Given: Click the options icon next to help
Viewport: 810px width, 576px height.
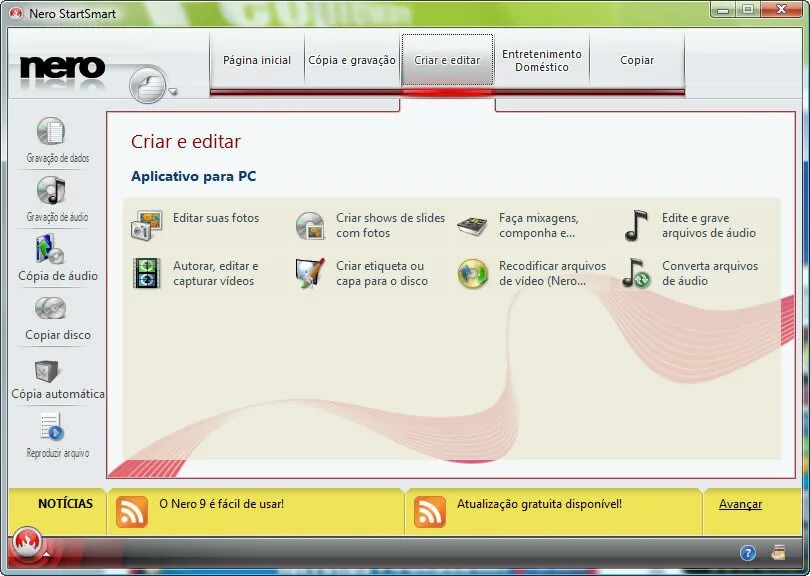Looking at the screenshot, I should tap(777, 552).
